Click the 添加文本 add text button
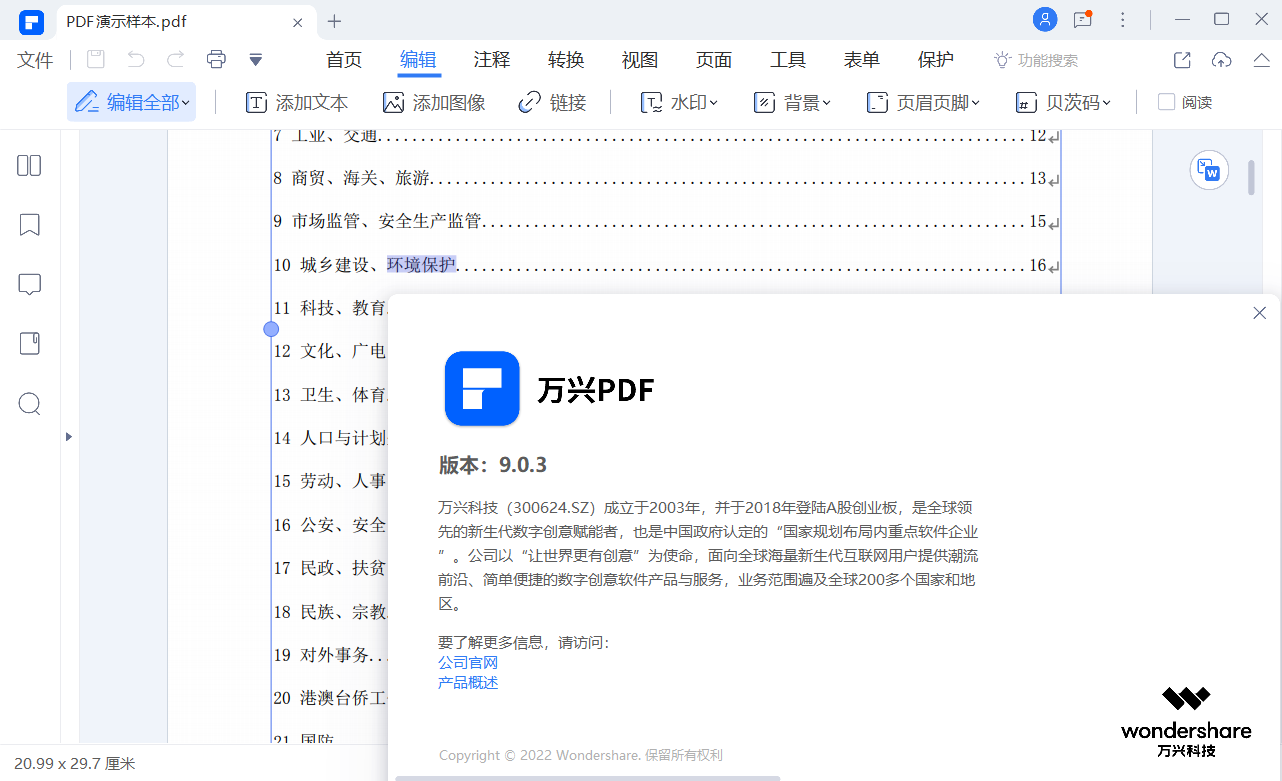 [297, 102]
